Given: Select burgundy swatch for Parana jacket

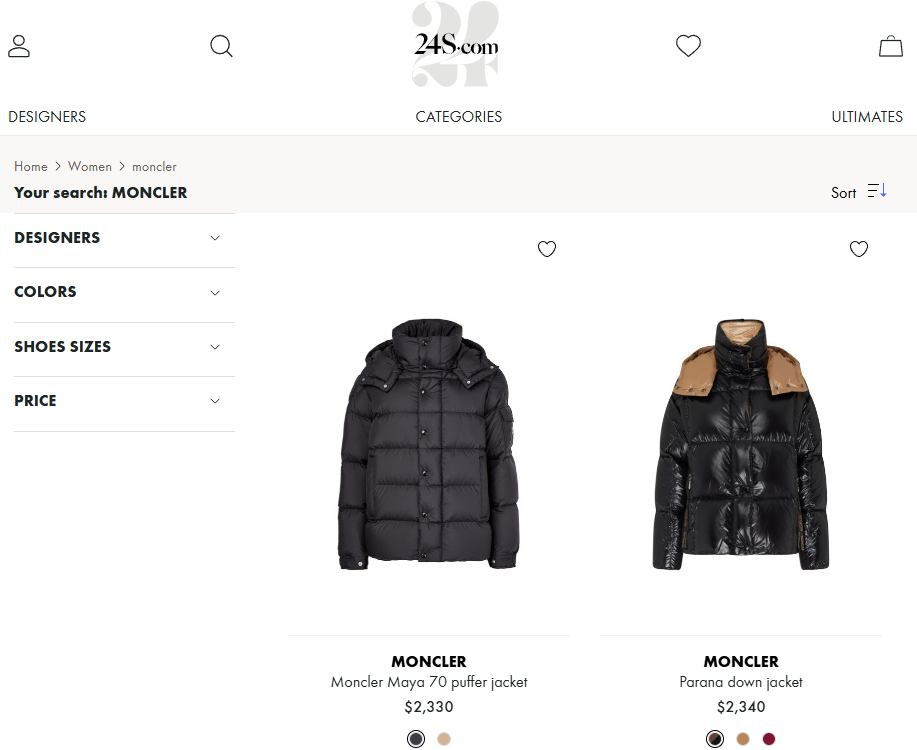Looking at the screenshot, I should (769, 739).
